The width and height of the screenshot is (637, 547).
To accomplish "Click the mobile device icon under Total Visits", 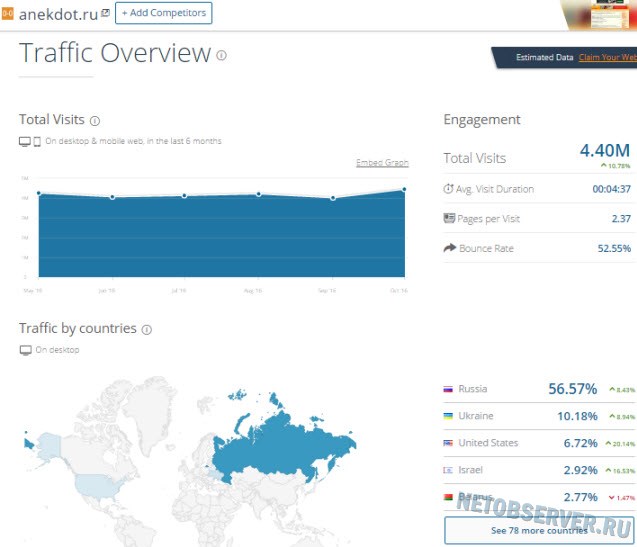I will tap(37, 141).
